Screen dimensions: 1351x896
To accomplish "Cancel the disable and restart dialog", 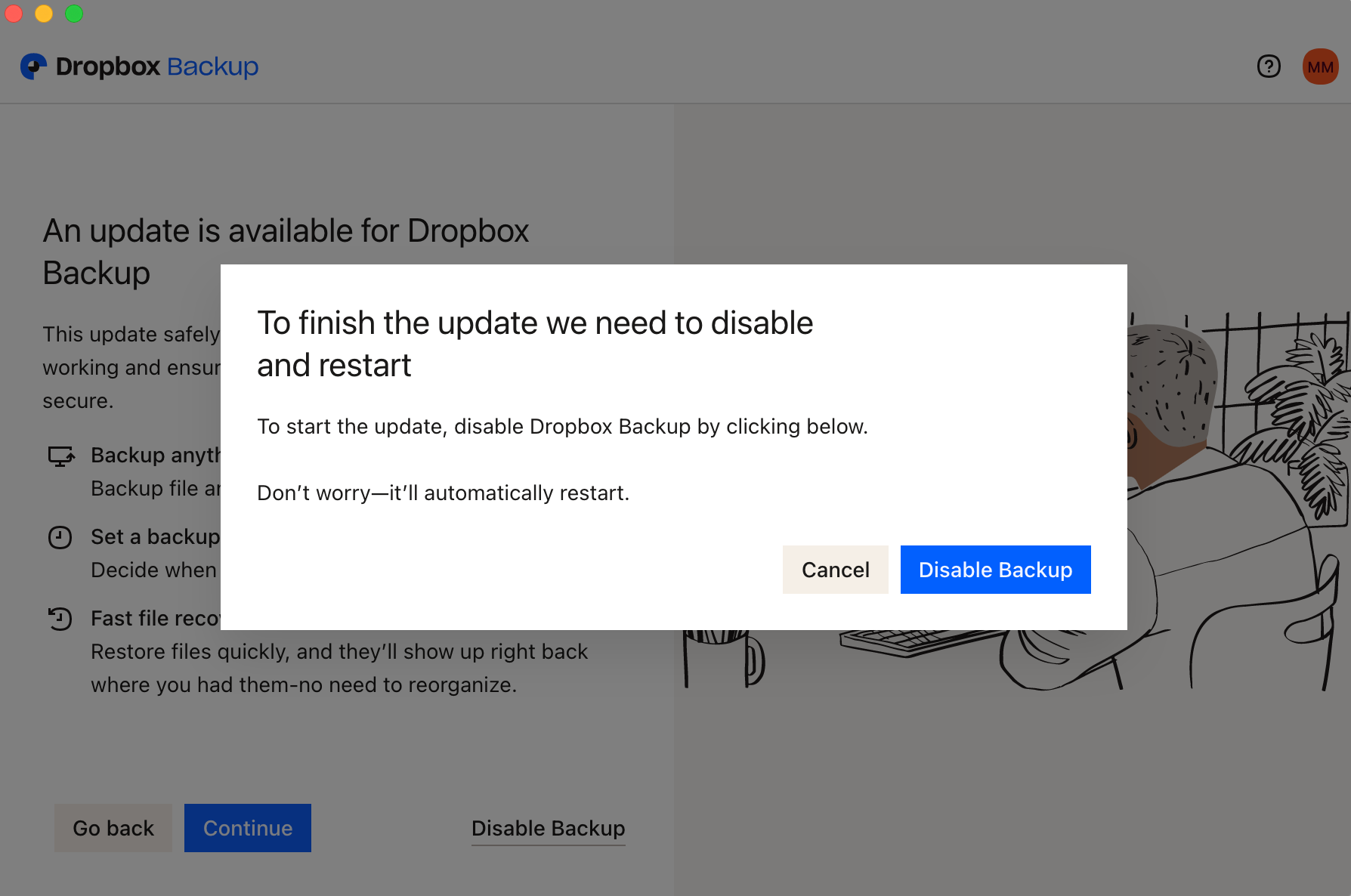I will 835,570.
